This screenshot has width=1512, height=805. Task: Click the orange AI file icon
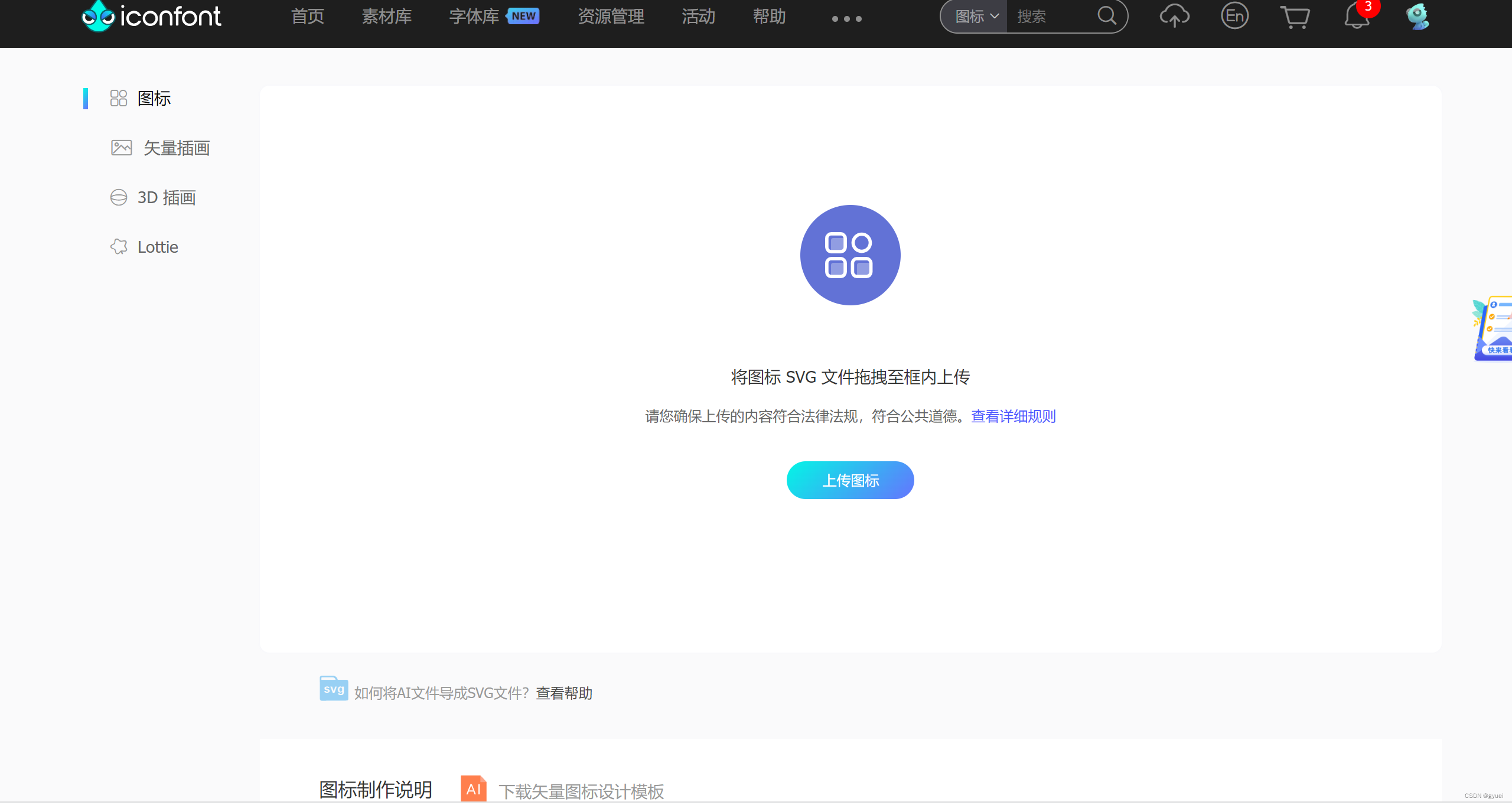[x=474, y=788]
